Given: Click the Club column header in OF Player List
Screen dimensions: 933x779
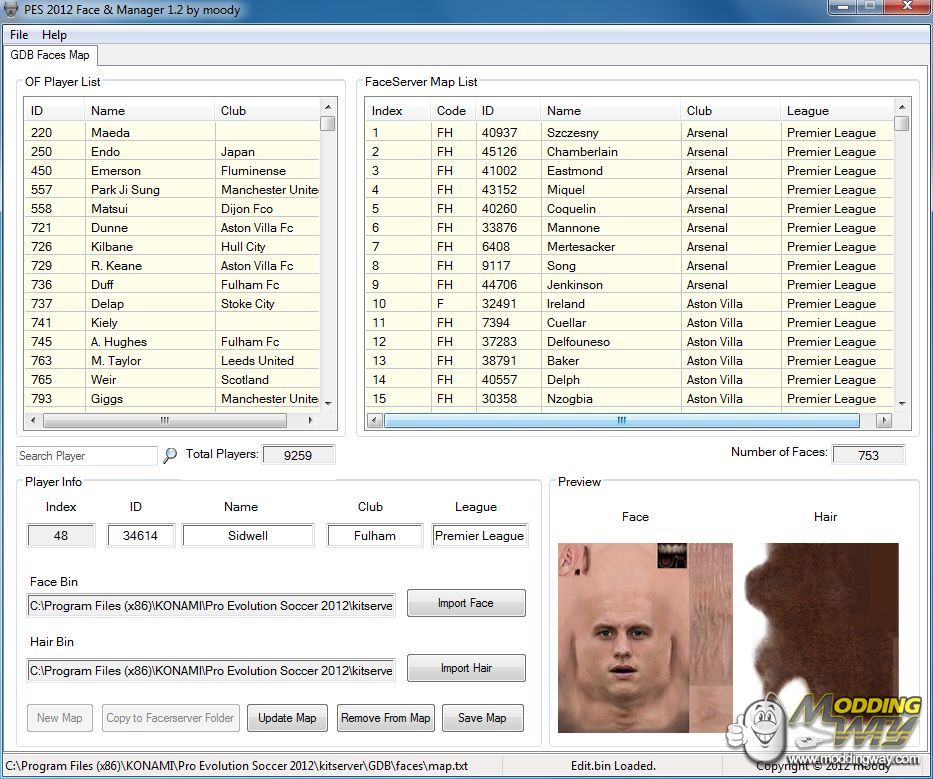Looking at the screenshot, I should click(x=233, y=111).
